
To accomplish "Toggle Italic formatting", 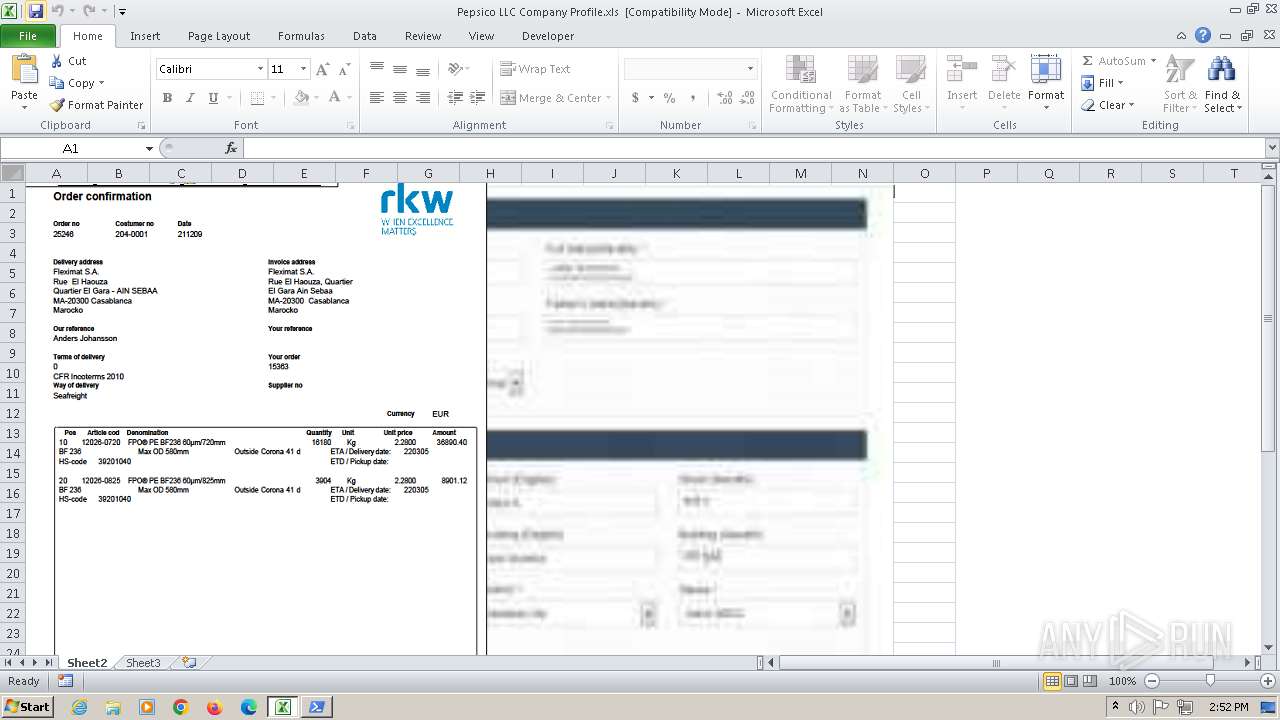I will tap(190, 98).
